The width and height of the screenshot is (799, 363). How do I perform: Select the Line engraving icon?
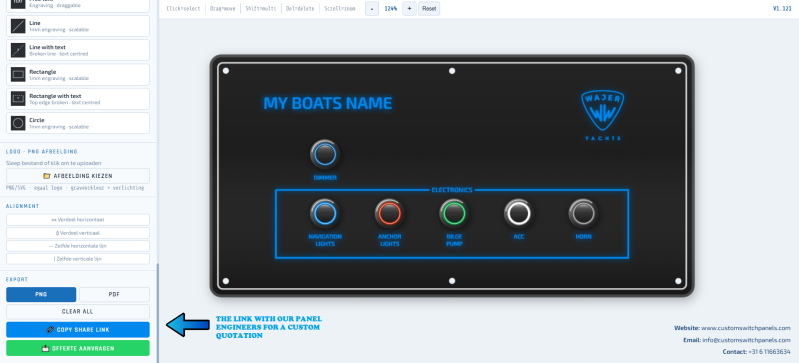tap(18, 26)
